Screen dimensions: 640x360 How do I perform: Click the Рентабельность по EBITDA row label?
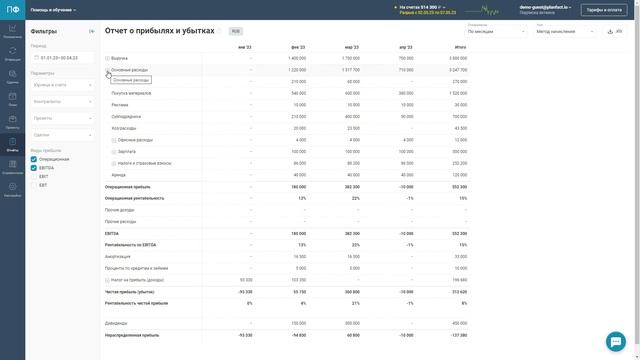[130, 245]
